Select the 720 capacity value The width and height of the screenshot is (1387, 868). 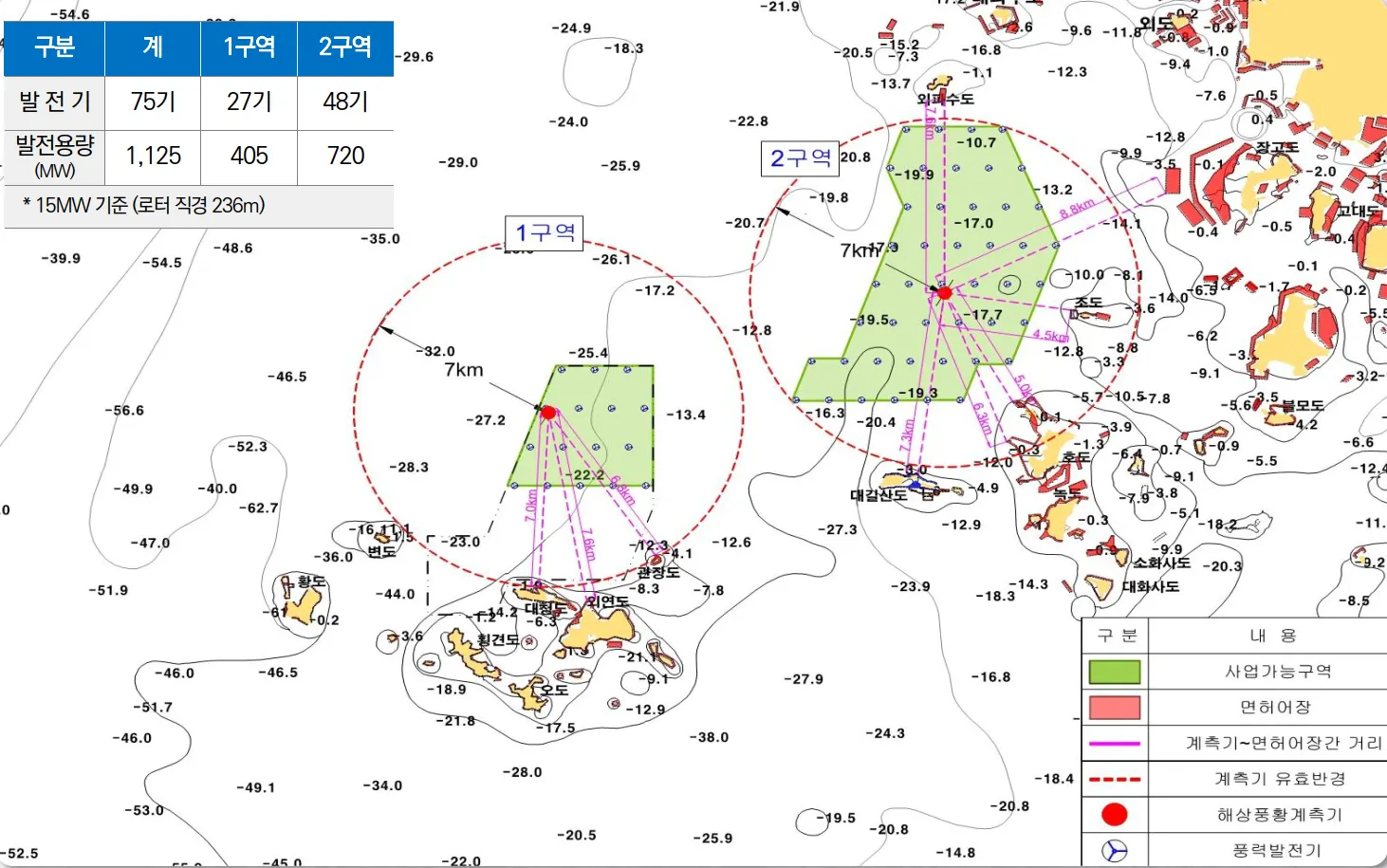(x=345, y=157)
